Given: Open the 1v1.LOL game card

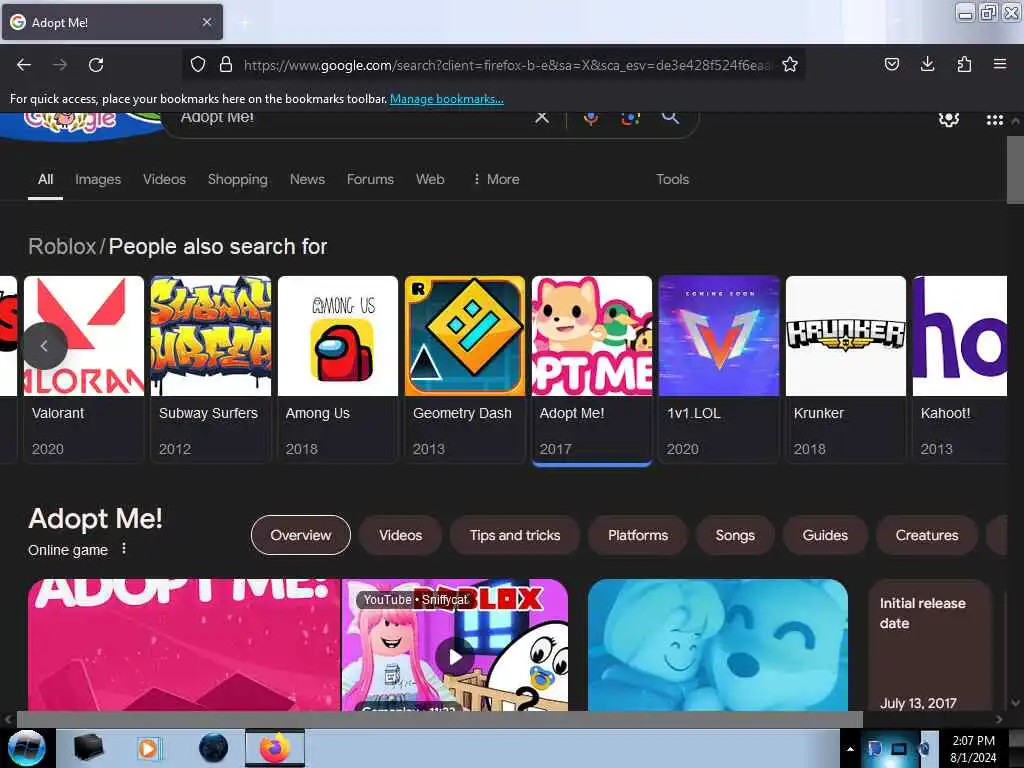Looking at the screenshot, I should 718,369.
